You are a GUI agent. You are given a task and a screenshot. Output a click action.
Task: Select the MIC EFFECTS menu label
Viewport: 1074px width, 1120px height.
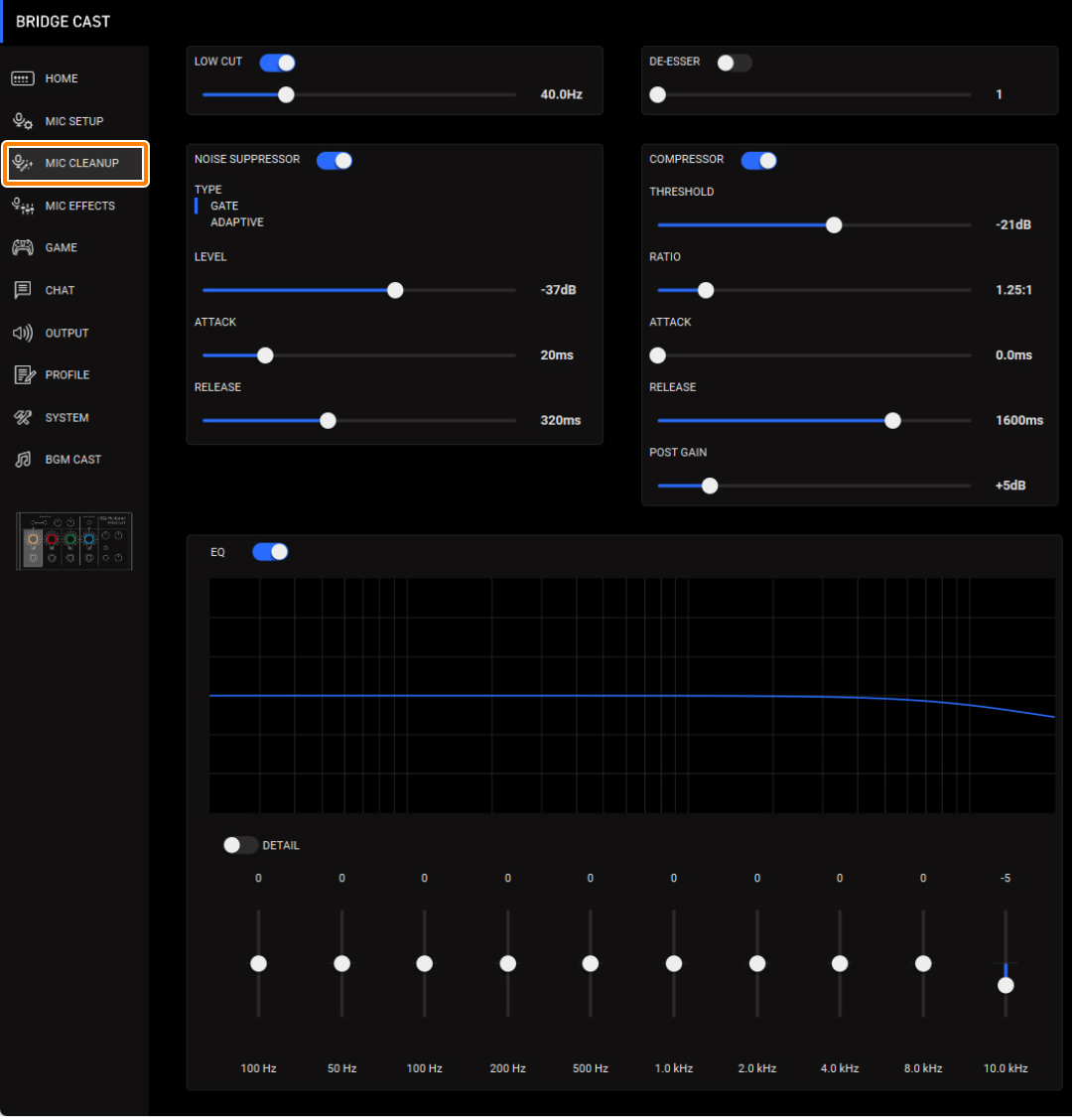point(80,207)
